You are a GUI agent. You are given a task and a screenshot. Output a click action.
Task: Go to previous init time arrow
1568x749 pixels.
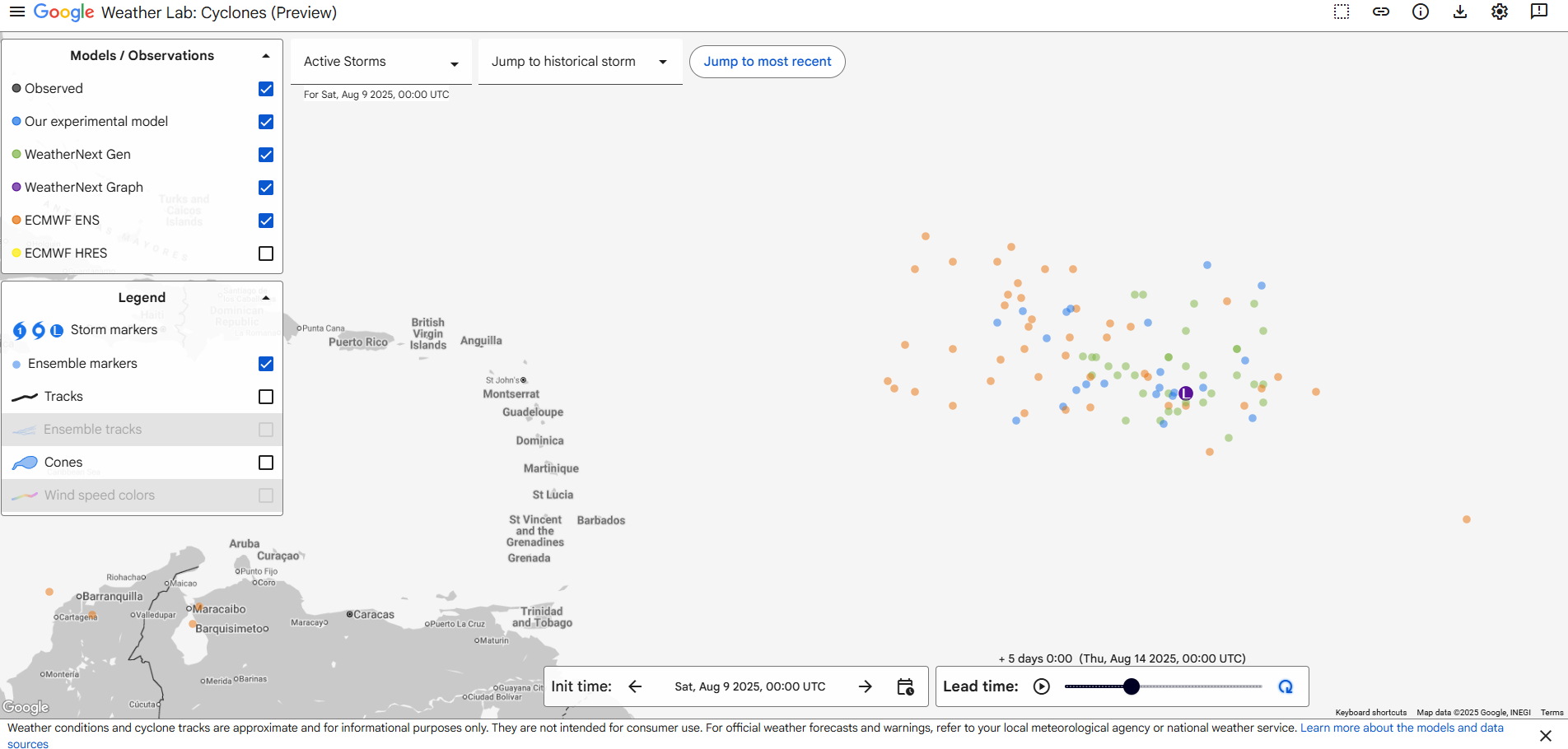pyautogui.click(x=635, y=686)
